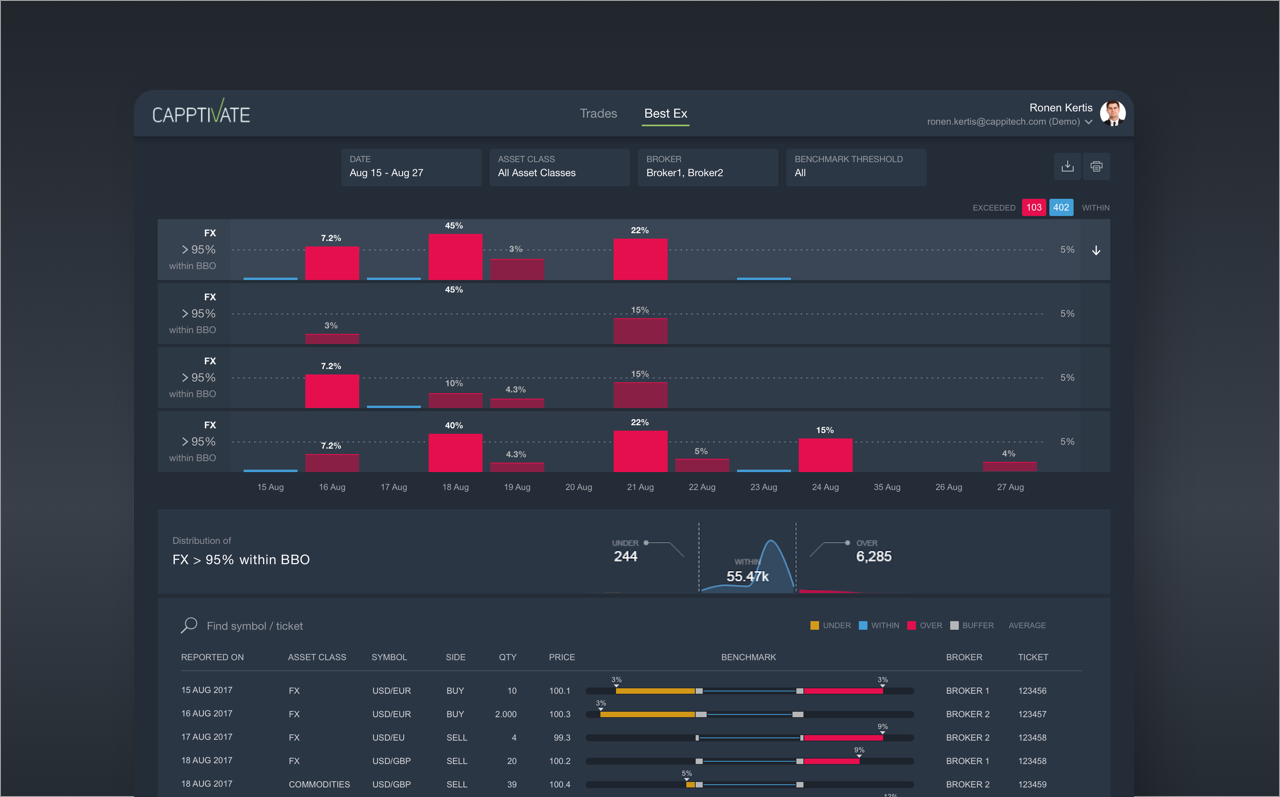Click the 45% bar in first FX row

pyautogui.click(x=455, y=257)
